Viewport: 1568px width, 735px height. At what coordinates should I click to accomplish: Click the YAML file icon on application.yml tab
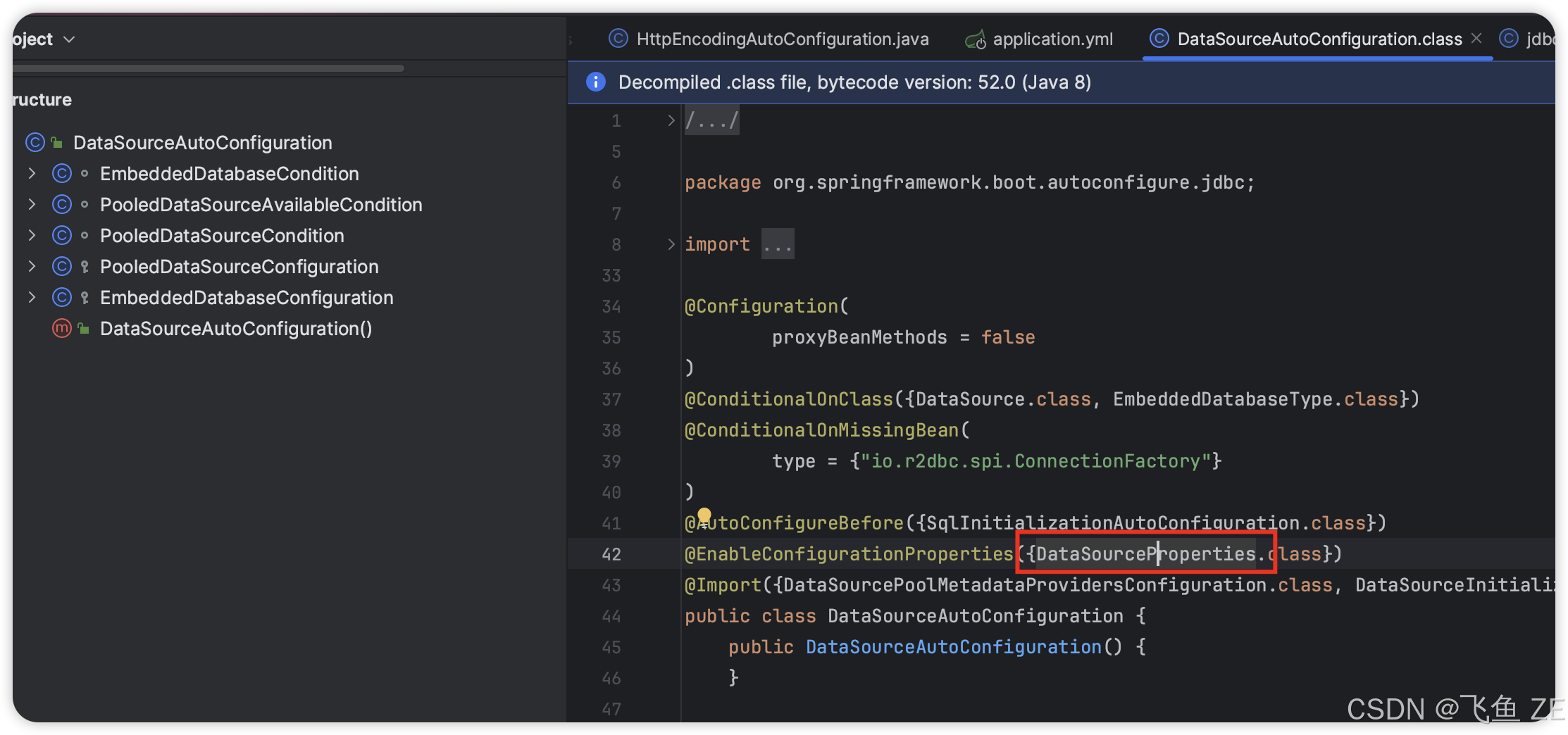(976, 39)
